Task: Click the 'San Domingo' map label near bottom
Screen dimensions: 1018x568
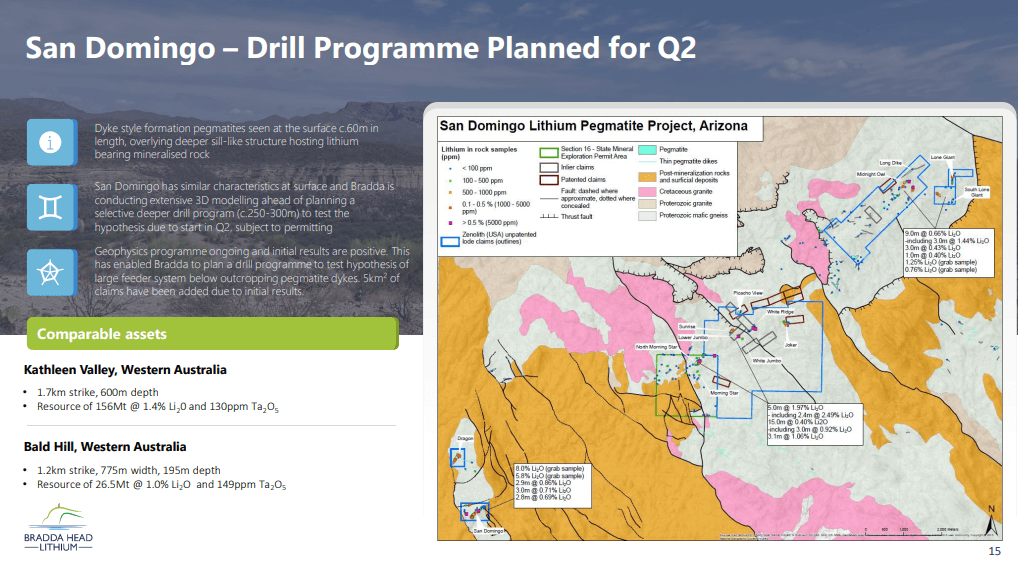Action: (488, 531)
